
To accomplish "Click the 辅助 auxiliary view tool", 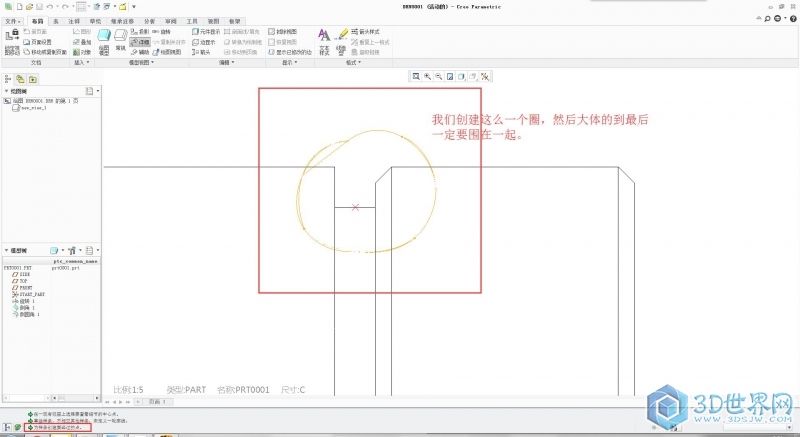I will pos(140,52).
